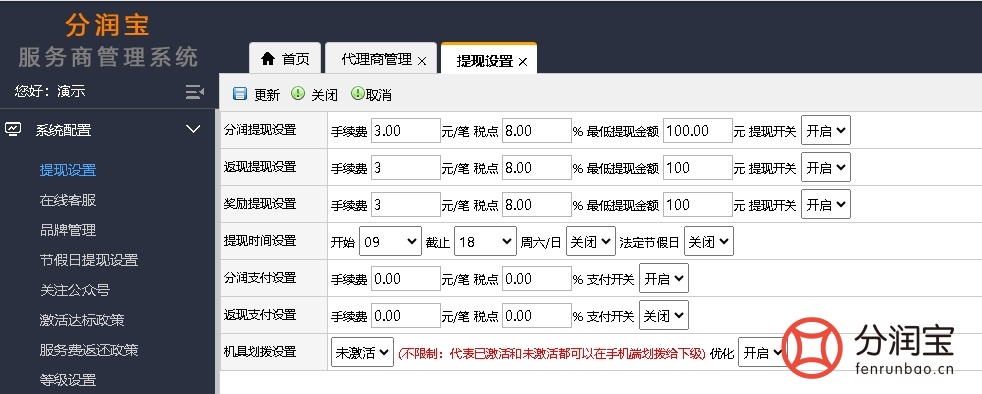
Task: Click 分润支付设置 税点 field
Action: click(537, 278)
